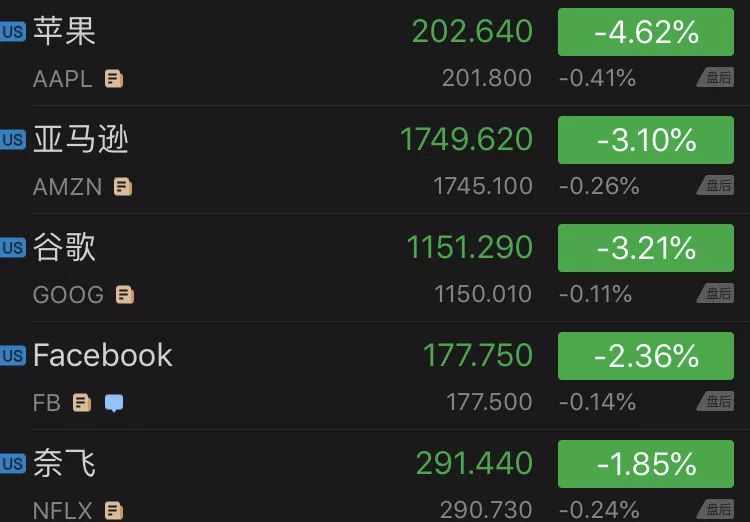Click the 盘后 tag in the Amazon row

[717, 186]
